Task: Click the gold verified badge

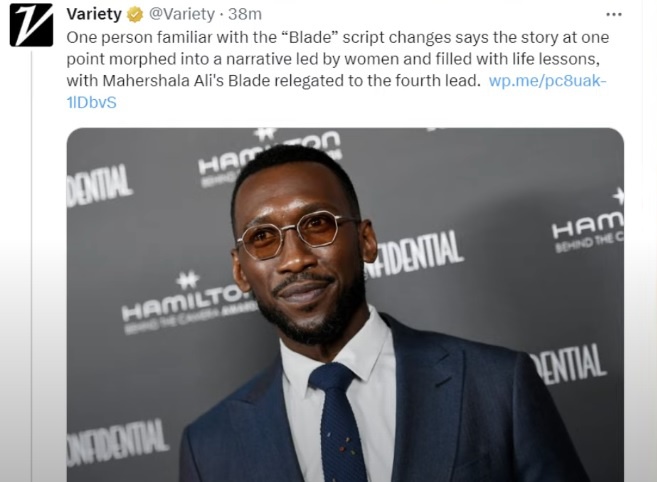Action: 135,15
